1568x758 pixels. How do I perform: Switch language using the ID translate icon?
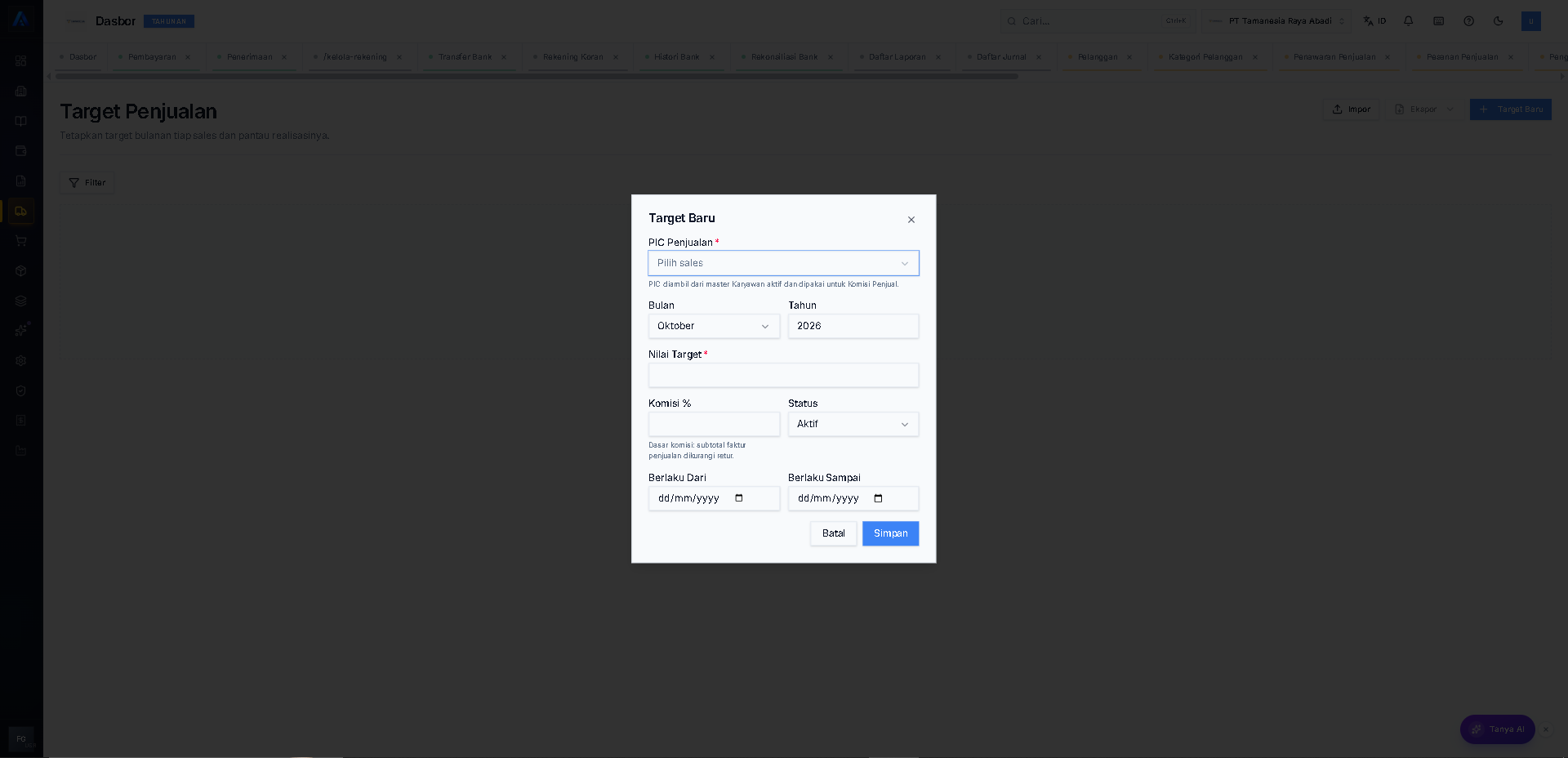coord(1374,21)
